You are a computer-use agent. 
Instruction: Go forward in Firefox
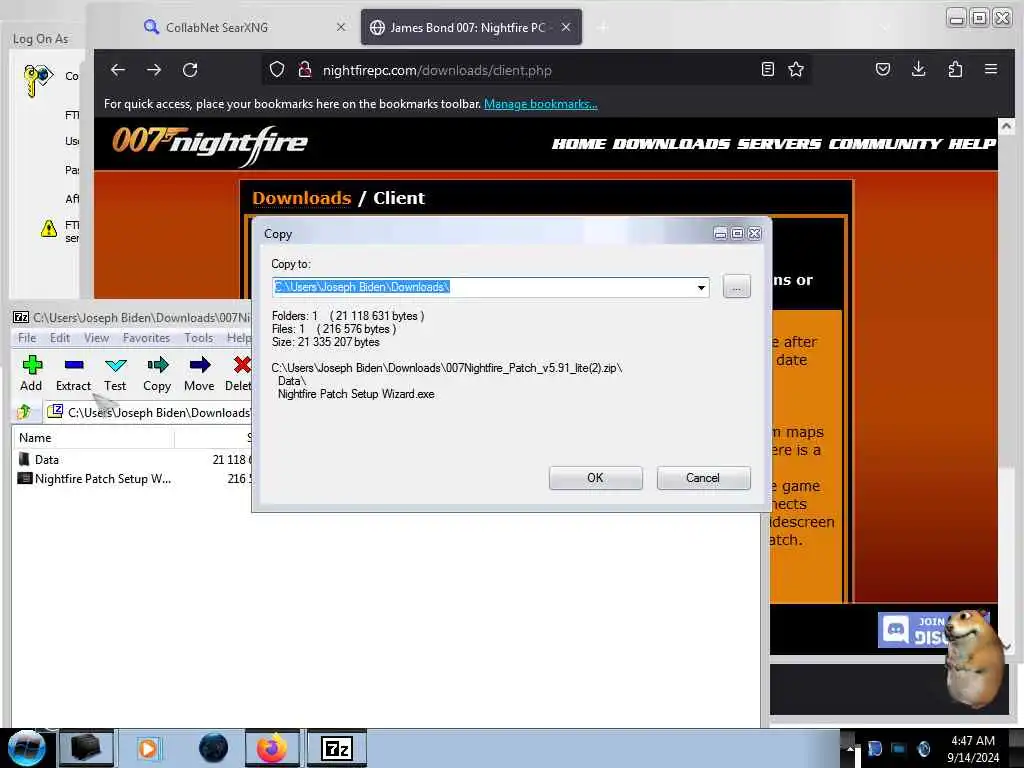pyautogui.click(x=154, y=70)
